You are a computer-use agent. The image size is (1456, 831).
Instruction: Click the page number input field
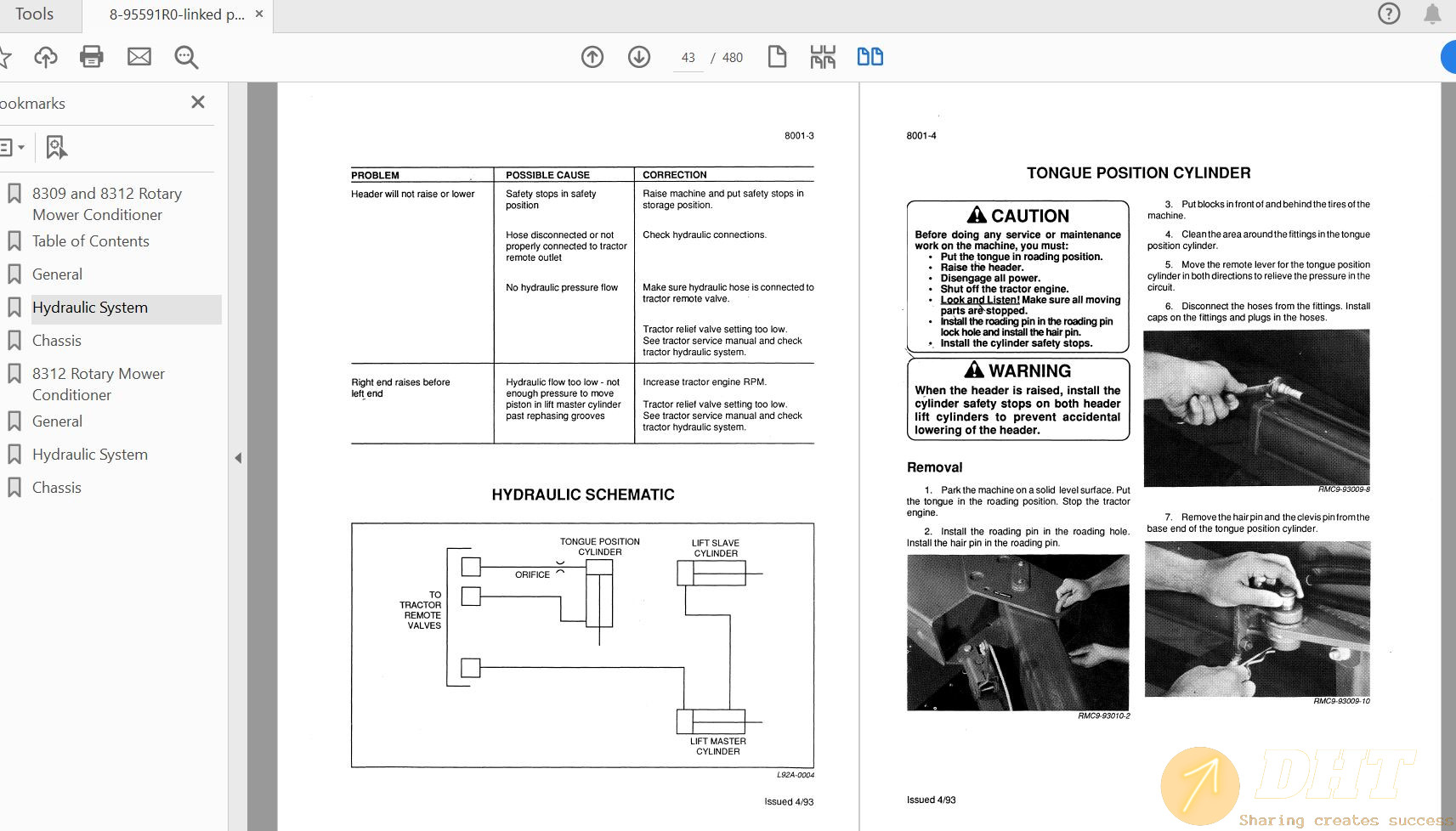(688, 58)
